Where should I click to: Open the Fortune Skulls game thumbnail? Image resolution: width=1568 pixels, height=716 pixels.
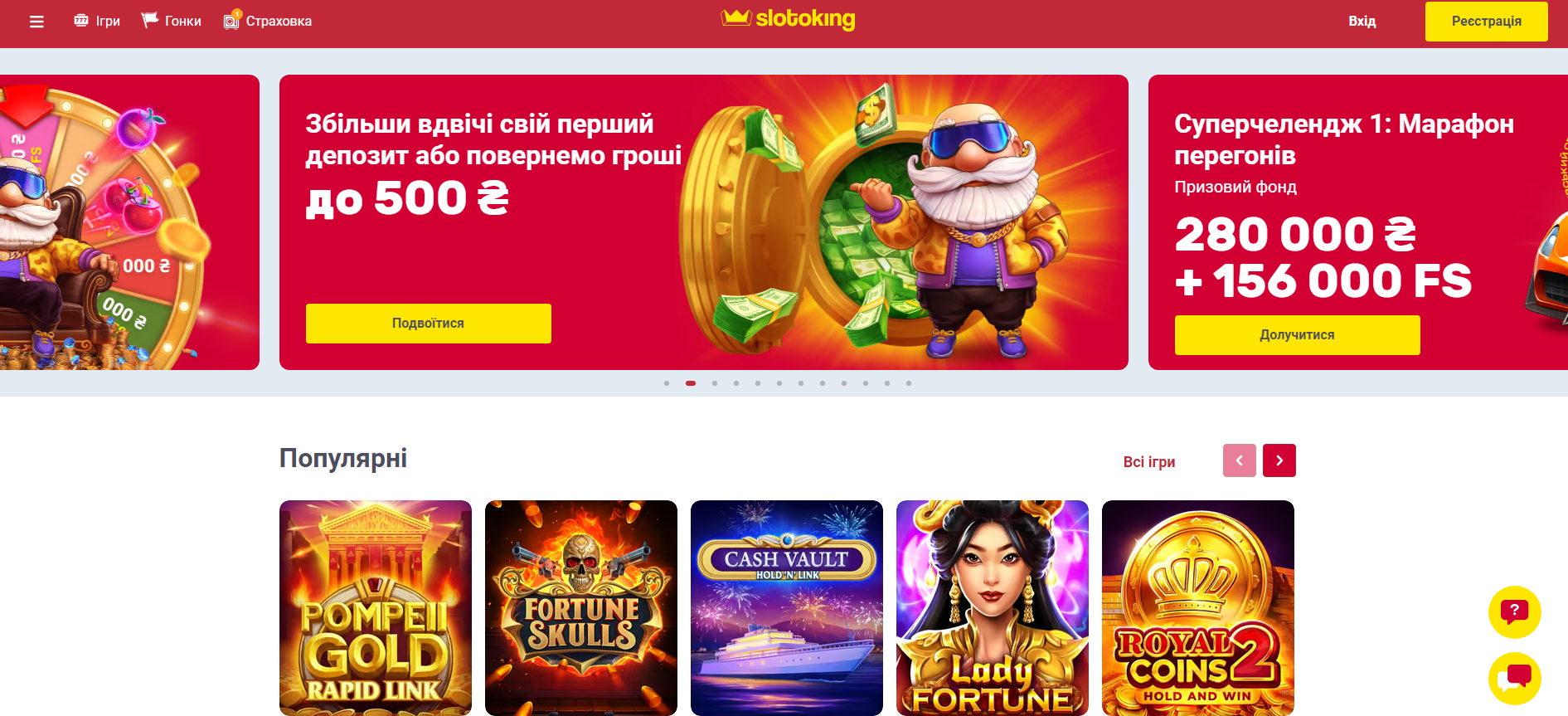click(x=581, y=608)
